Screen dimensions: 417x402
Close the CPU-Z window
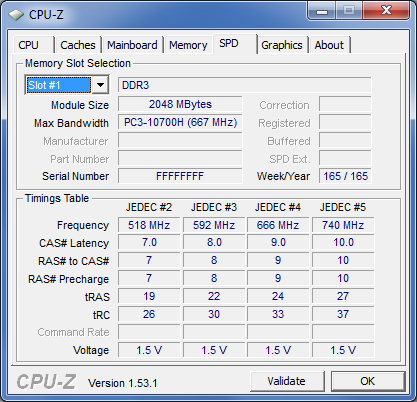click(386, 11)
